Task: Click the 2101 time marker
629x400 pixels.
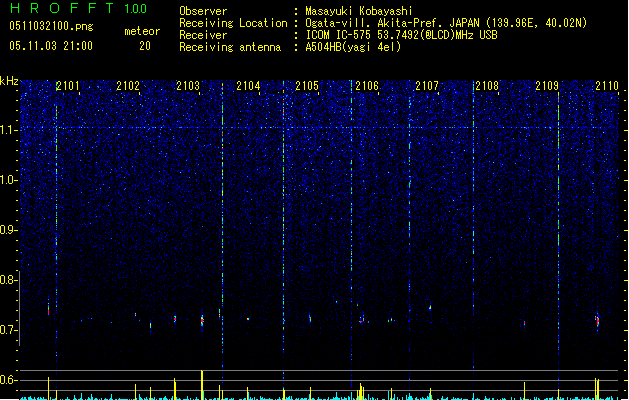Action: 68,86
